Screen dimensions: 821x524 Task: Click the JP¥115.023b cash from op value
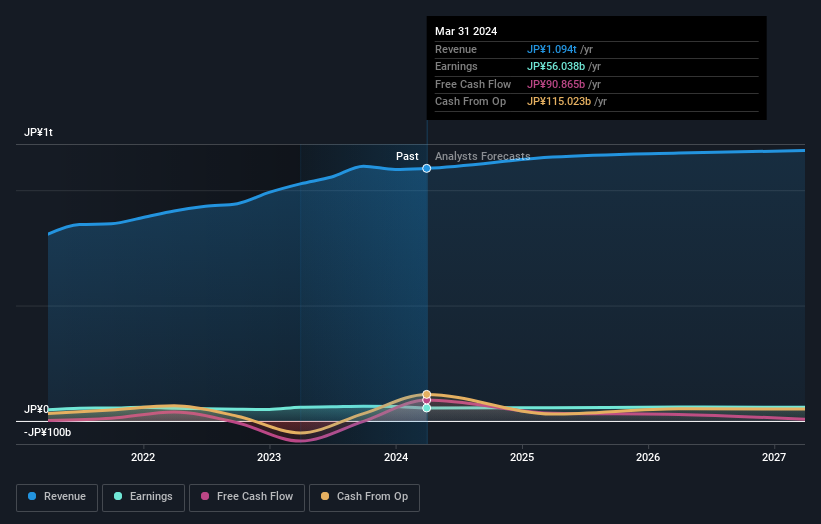[559, 102]
